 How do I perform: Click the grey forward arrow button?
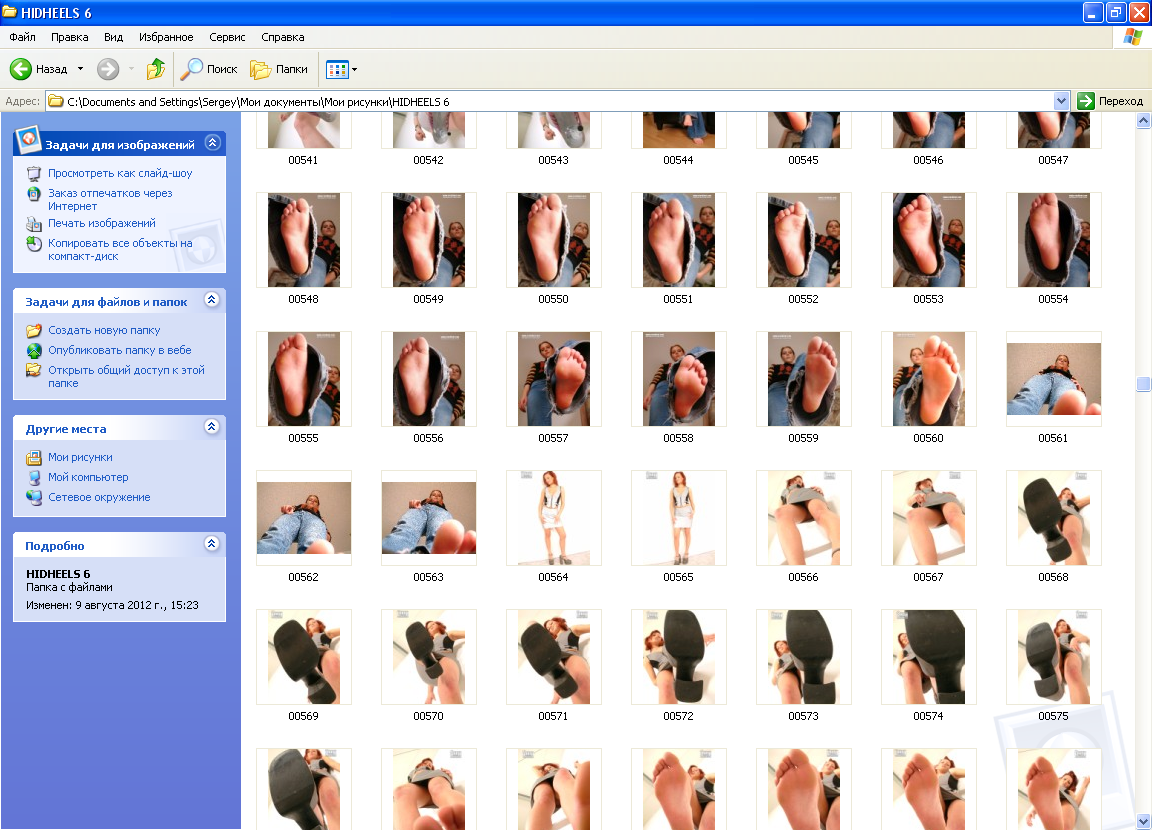pos(108,69)
